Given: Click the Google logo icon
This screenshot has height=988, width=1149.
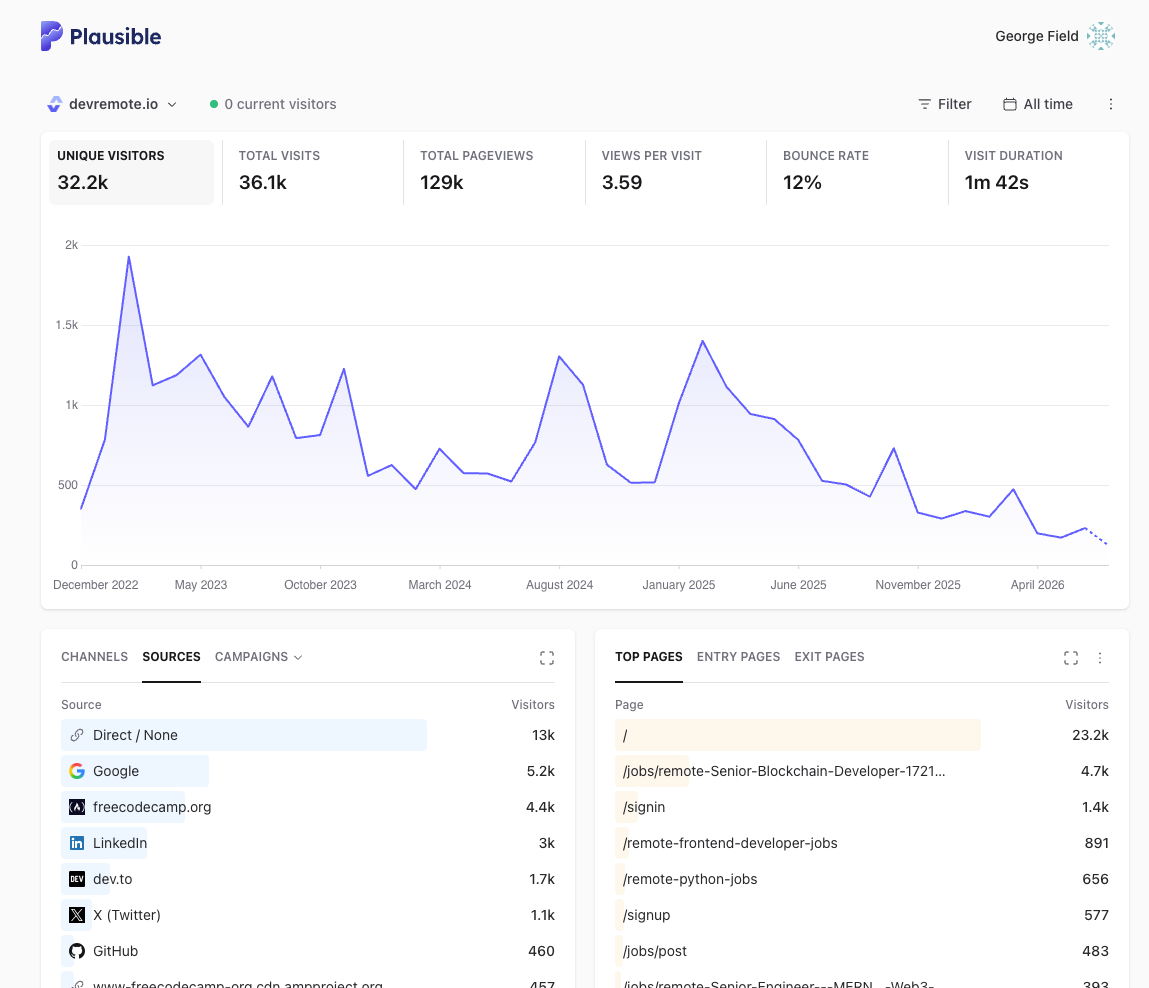Looking at the screenshot, I should pyautogui.click(x=77, y=771).
